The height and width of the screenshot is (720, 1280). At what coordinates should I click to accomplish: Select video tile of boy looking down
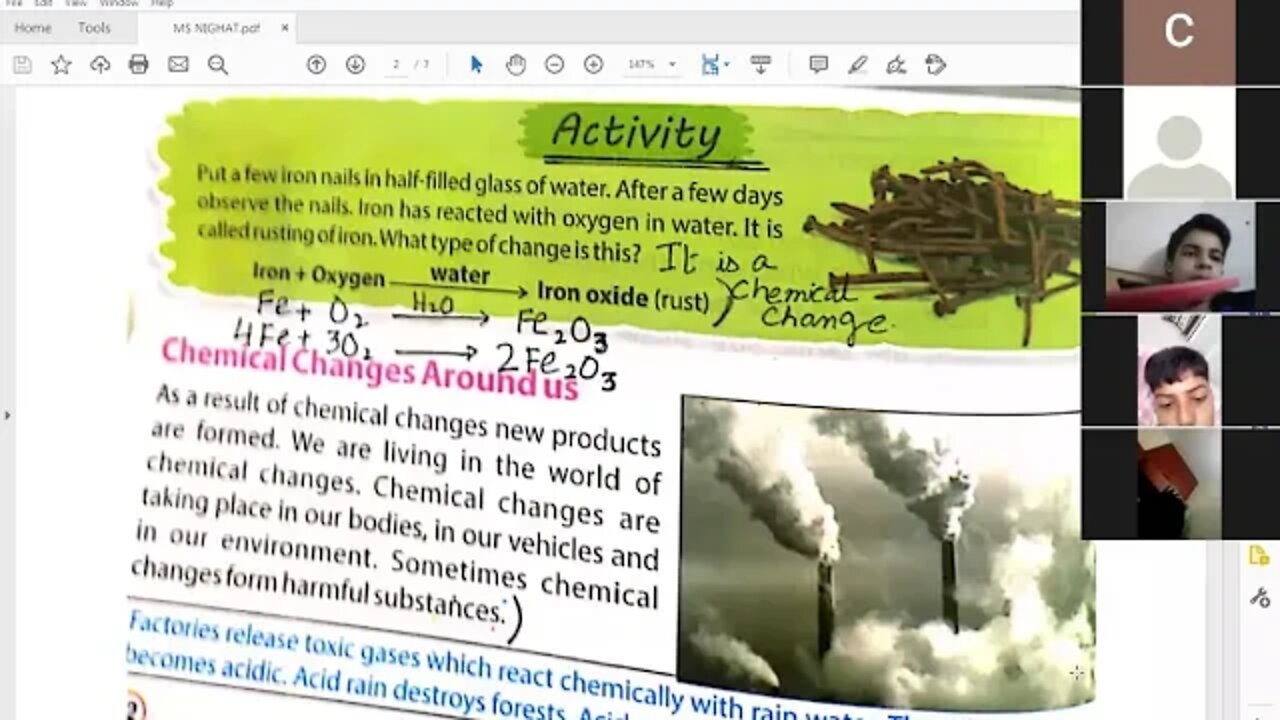[x=1179, y=371]
